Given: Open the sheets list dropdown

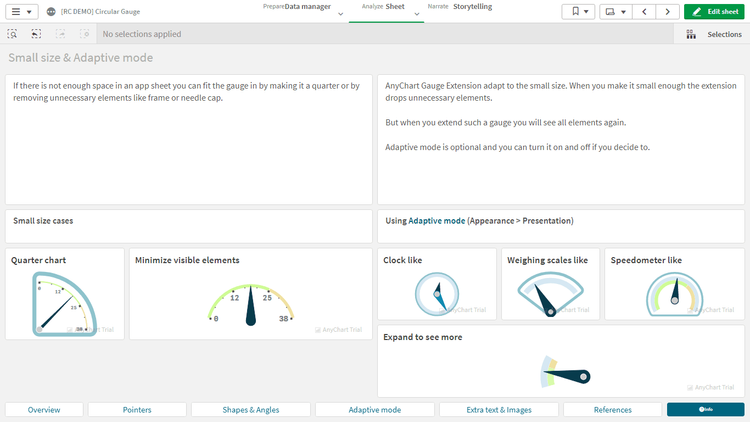Looking at the screenshot, I should pyautogui.click(x=616, y=12).
